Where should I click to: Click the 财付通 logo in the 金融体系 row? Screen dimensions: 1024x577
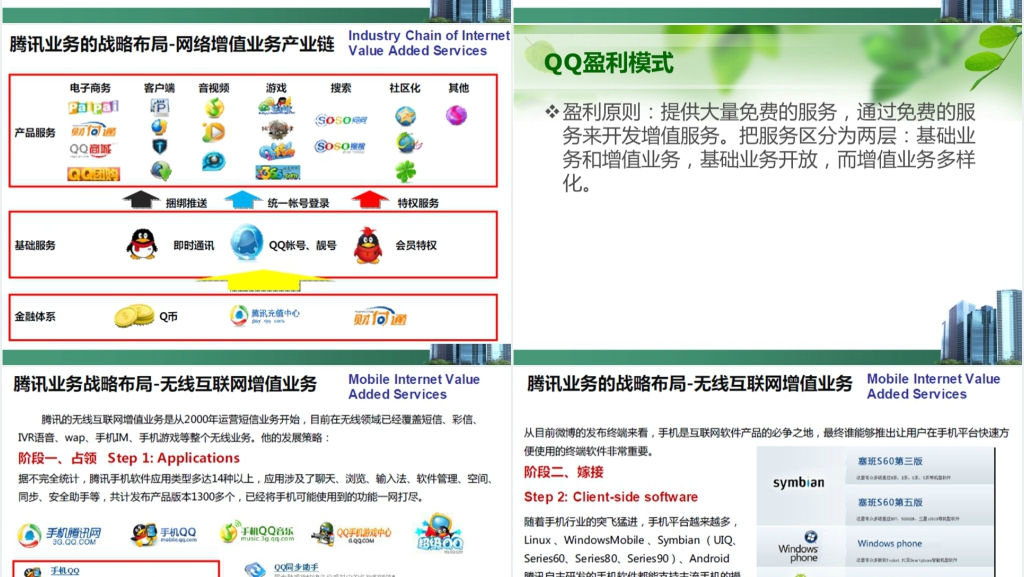coord(380,317)
